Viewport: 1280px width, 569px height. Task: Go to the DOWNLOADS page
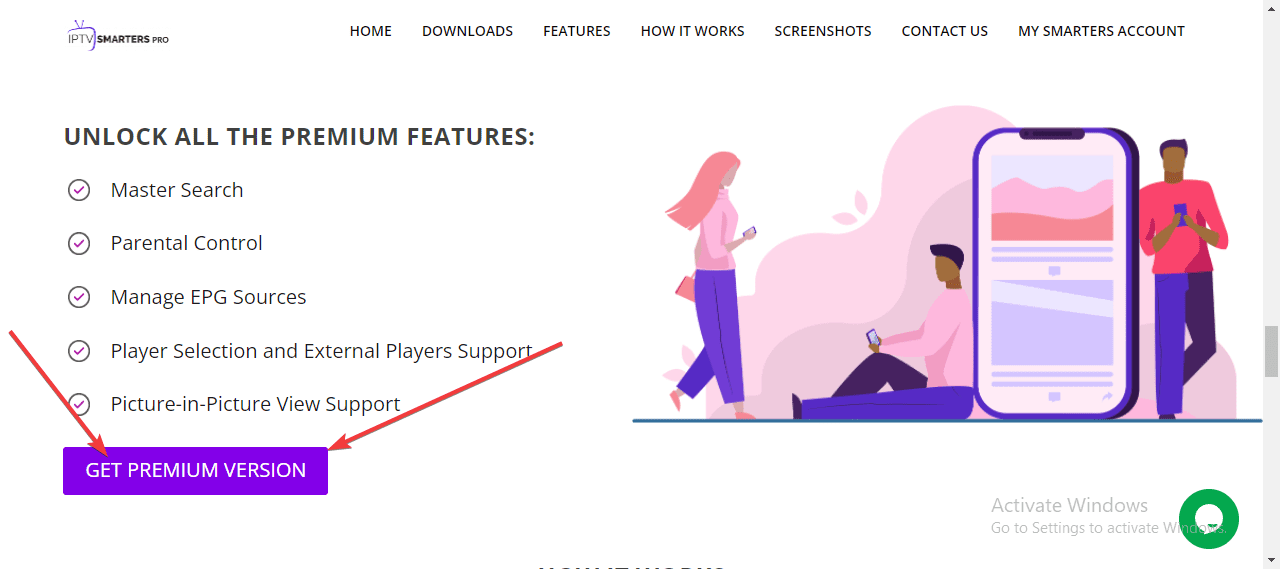pos(467,31)
